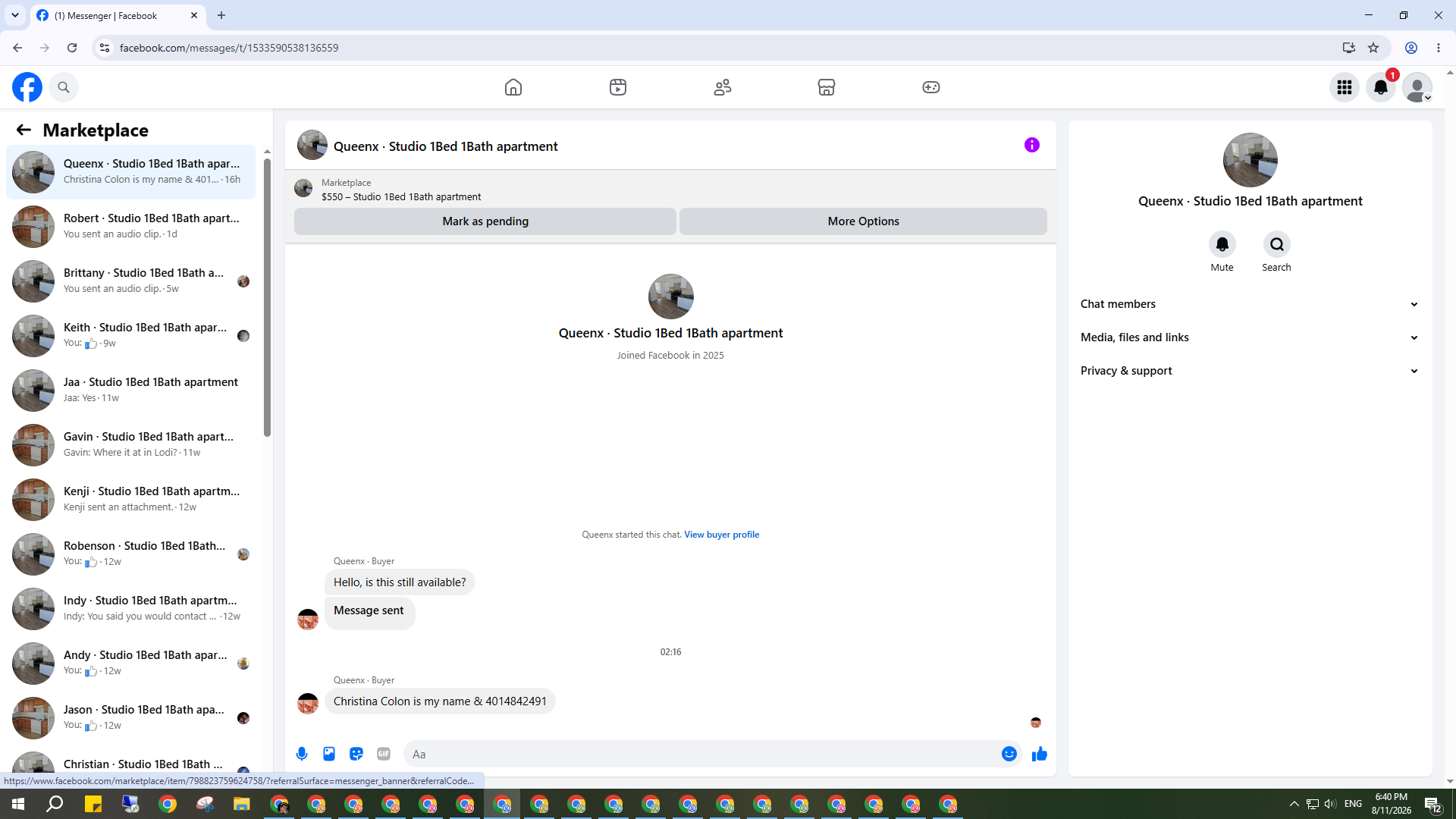Open the Chrome tab search dropdown
The width and height of the screenshot is (1456, 819).
[15, 15]
